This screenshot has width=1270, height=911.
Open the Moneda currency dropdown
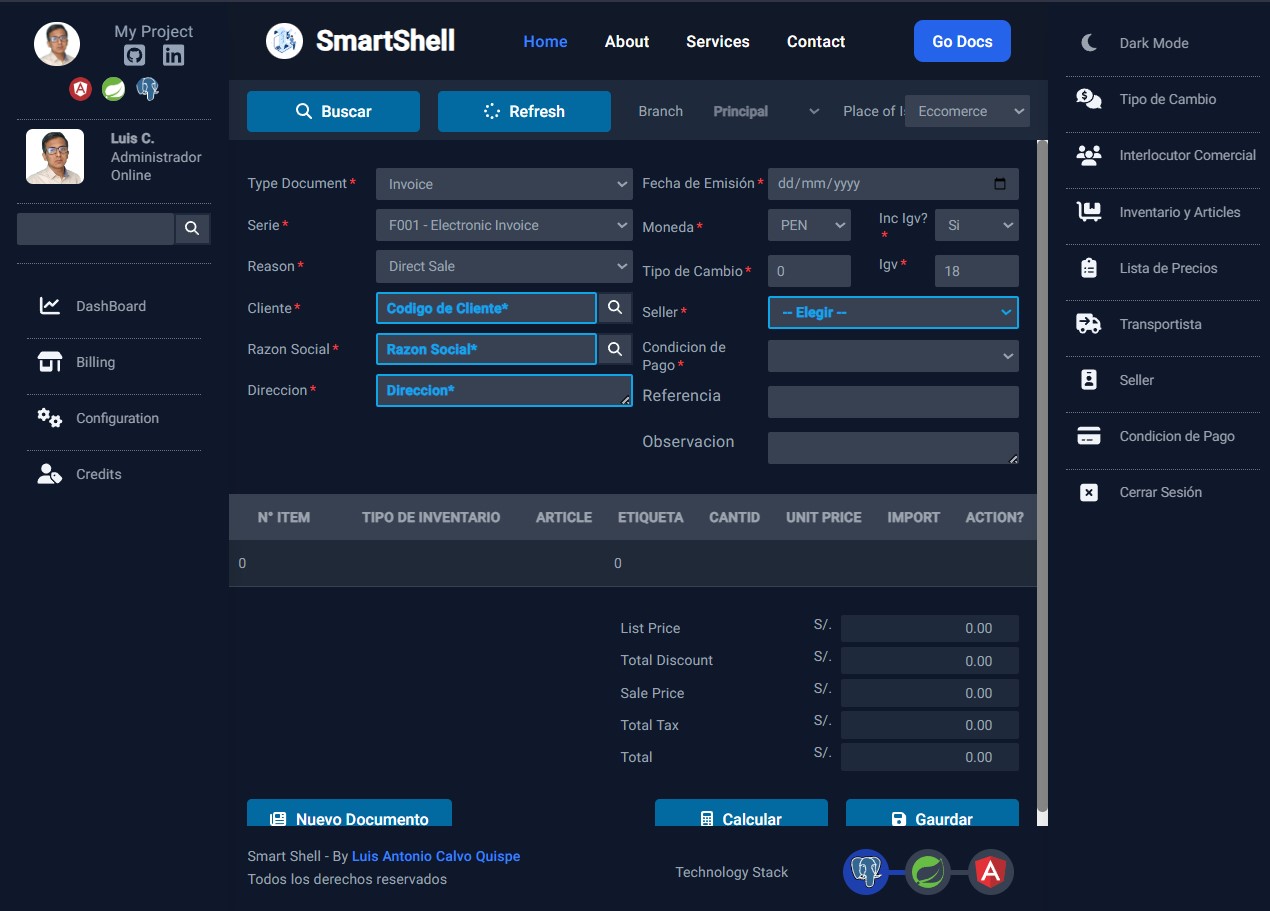[x=809, y=225]
